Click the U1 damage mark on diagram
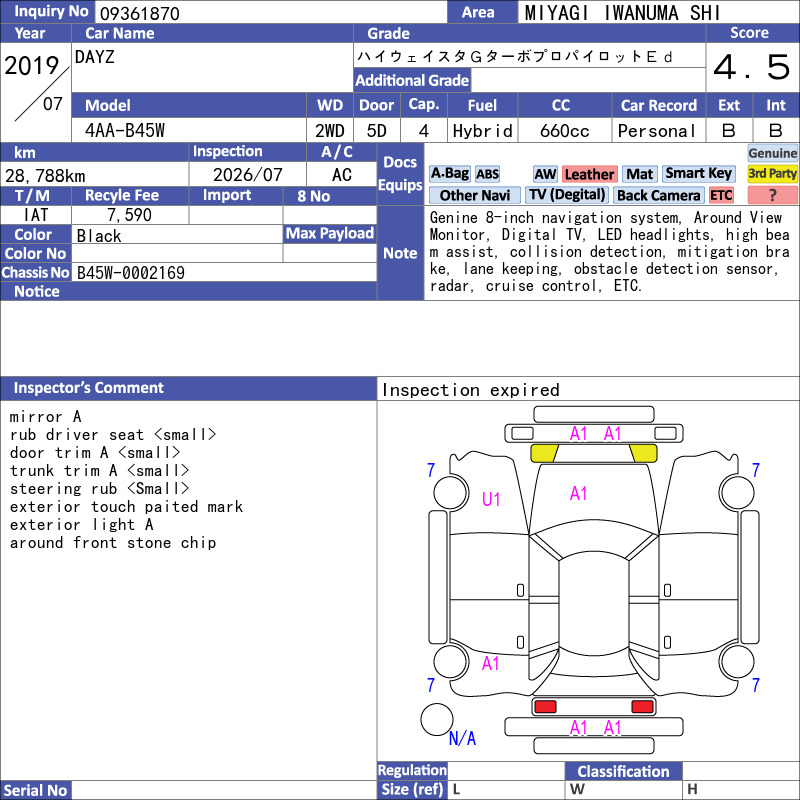Viewport: 800px width, 800px height. (491, 499)
